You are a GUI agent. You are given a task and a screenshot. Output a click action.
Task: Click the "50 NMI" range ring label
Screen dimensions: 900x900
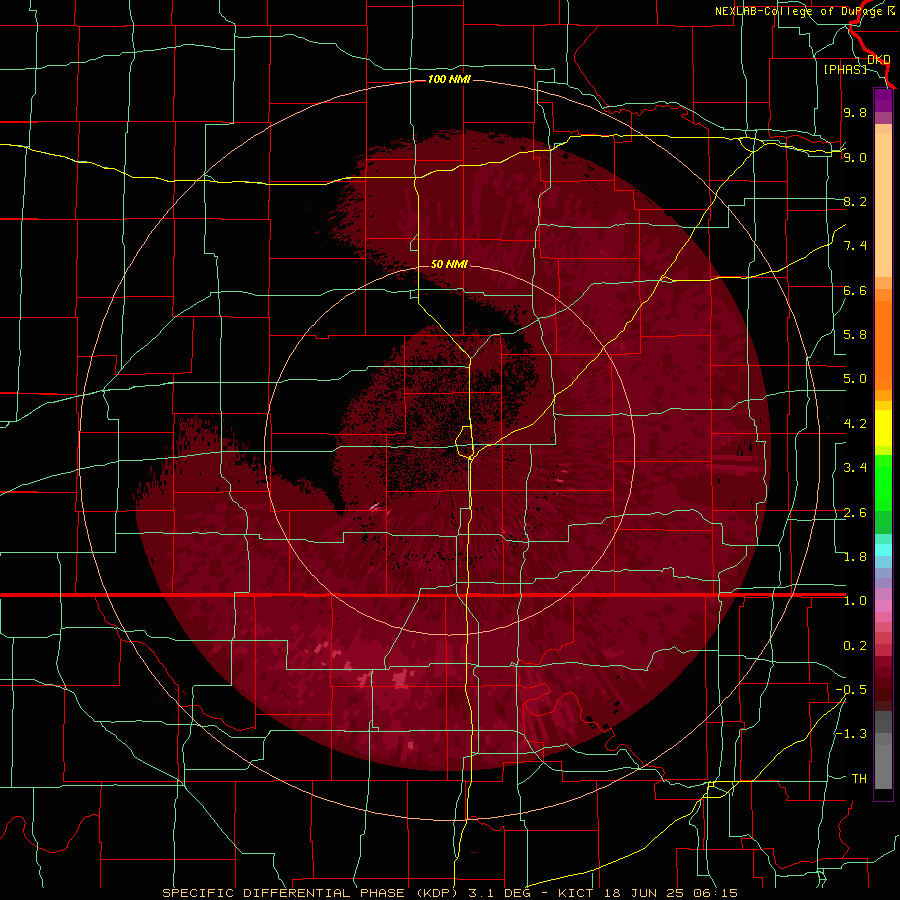[x=449, y=264]
